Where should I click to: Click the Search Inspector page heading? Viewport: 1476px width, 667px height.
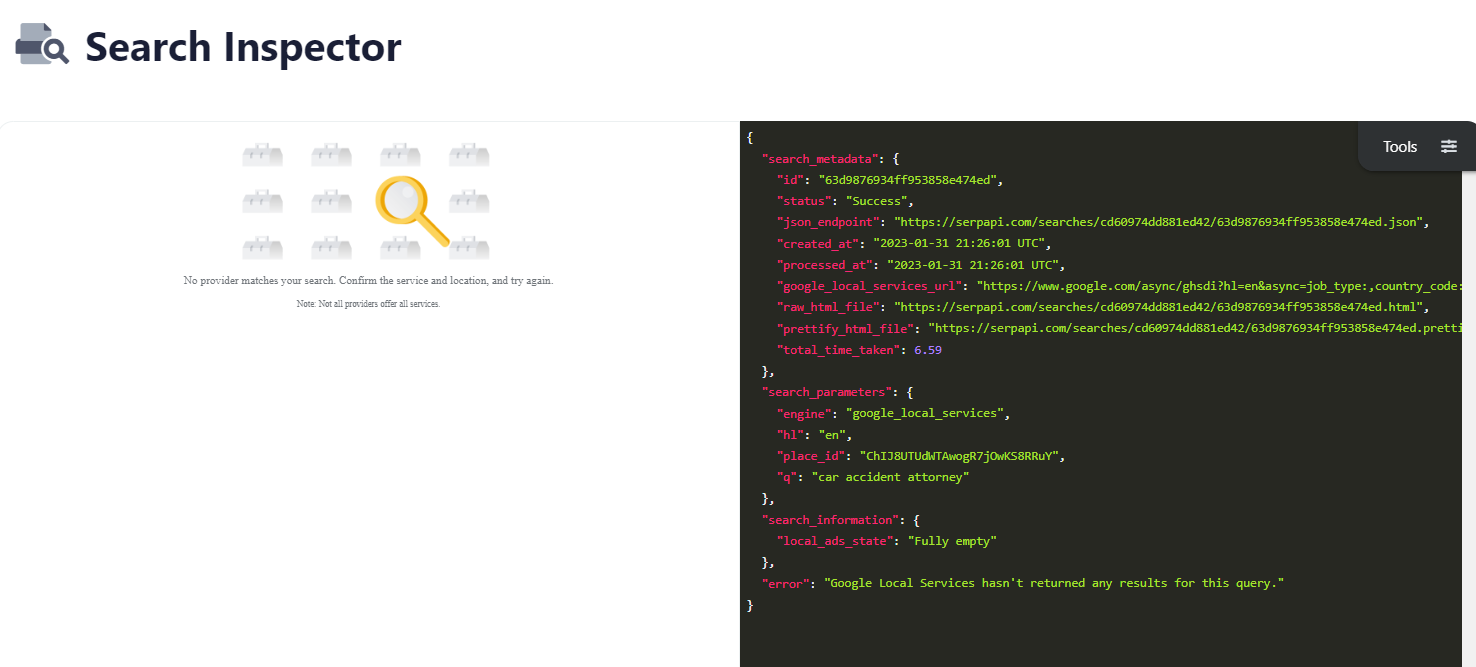242,46
